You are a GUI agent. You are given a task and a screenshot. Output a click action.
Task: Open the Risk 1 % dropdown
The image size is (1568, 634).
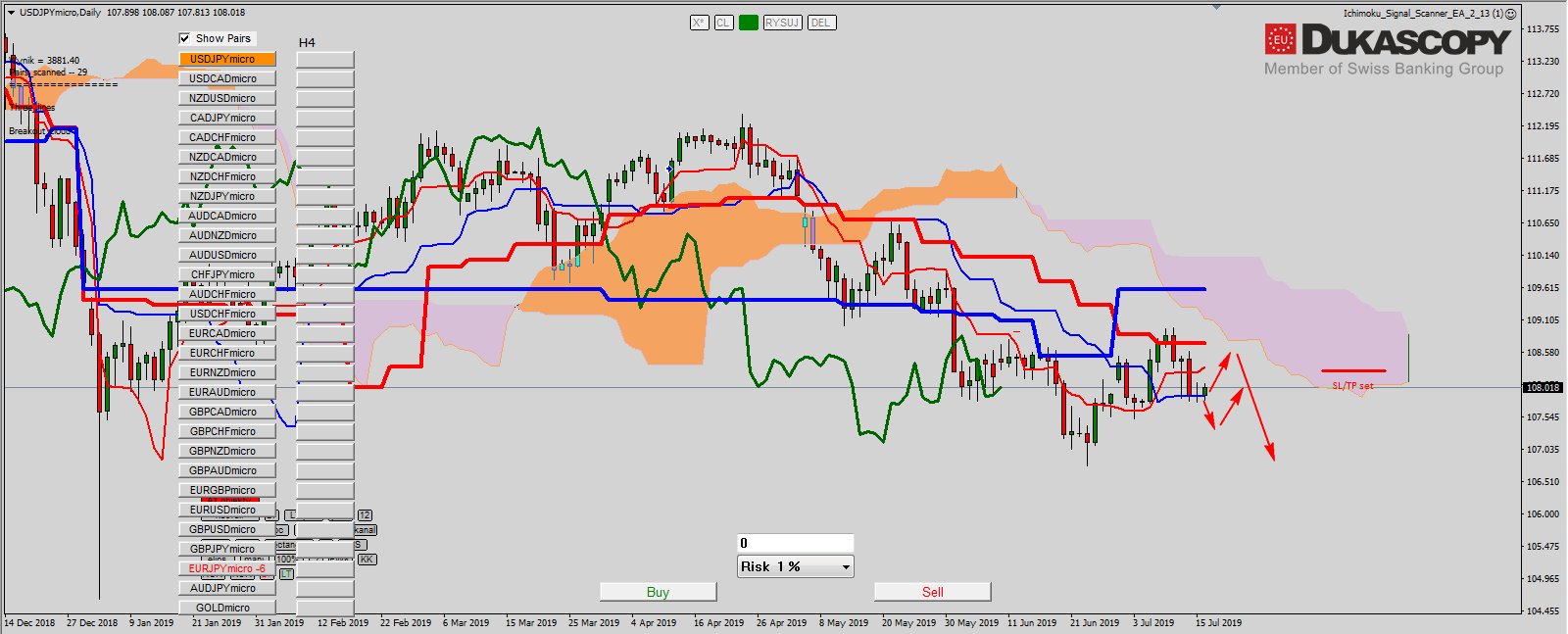point(845,566)
